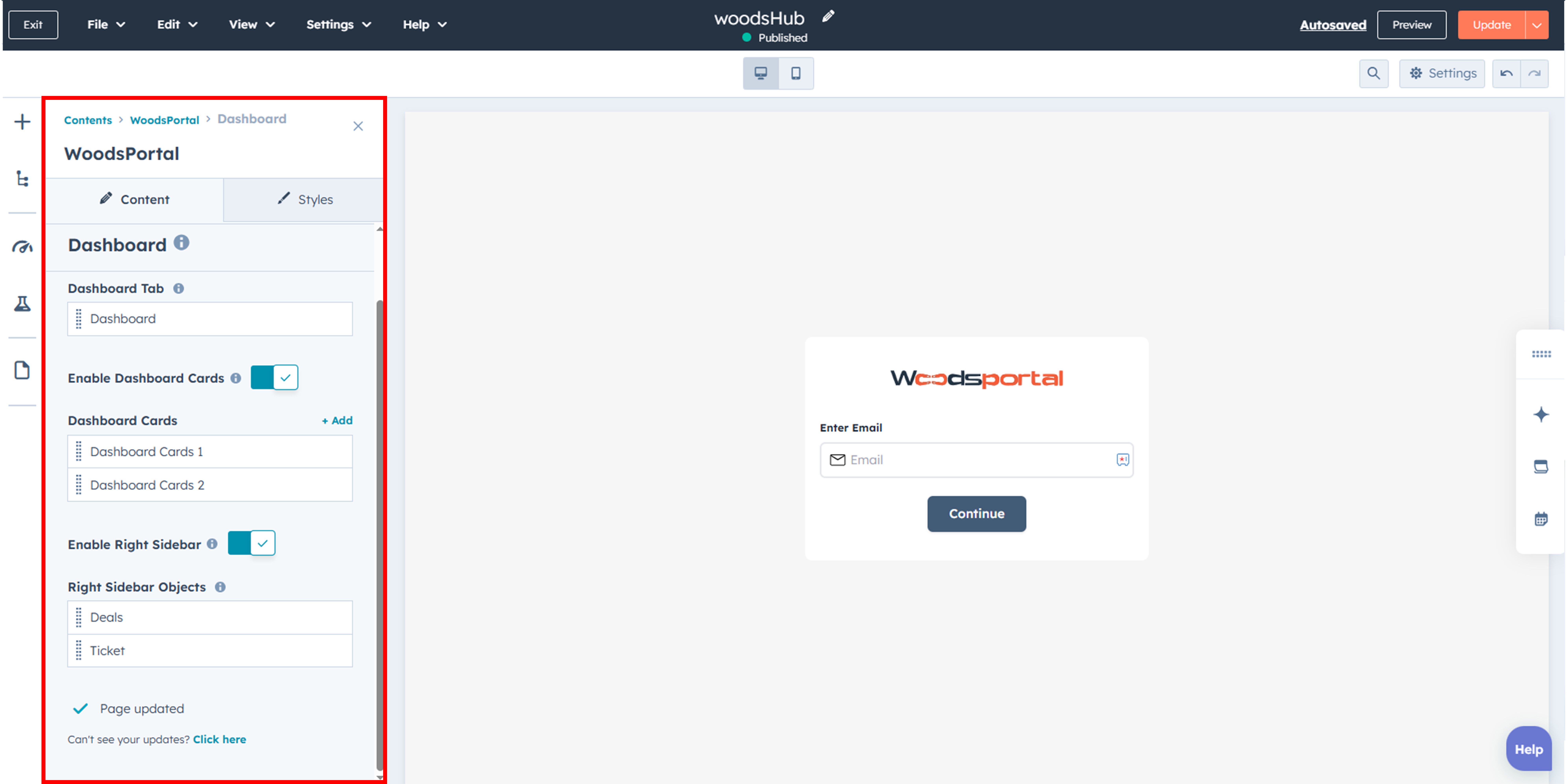Go to Contents breadcrumb
The height and width of the screenshot is (784, 1567).
pyautogui.click(x=88, y=121)
